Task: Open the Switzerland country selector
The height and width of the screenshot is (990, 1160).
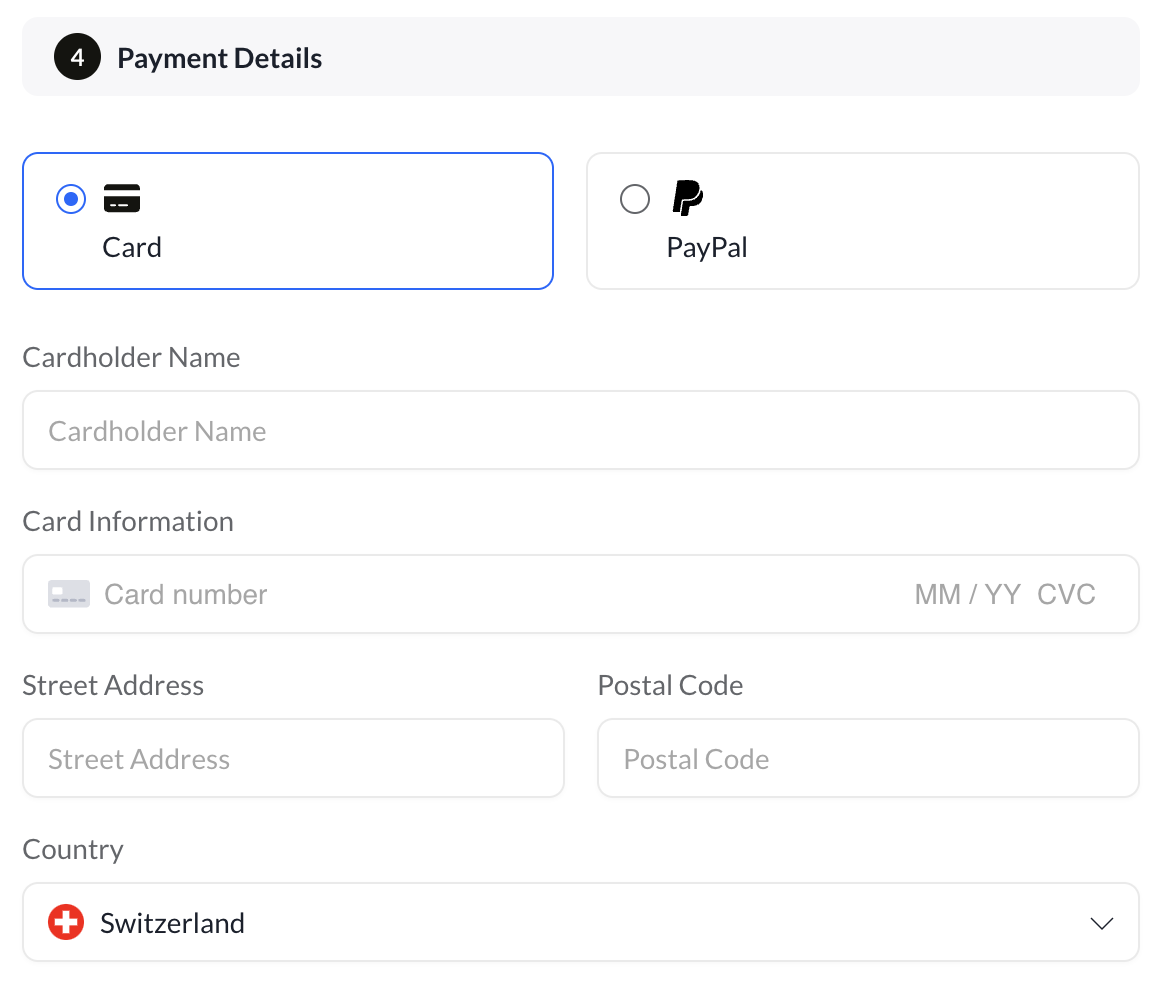Action: 580,922
